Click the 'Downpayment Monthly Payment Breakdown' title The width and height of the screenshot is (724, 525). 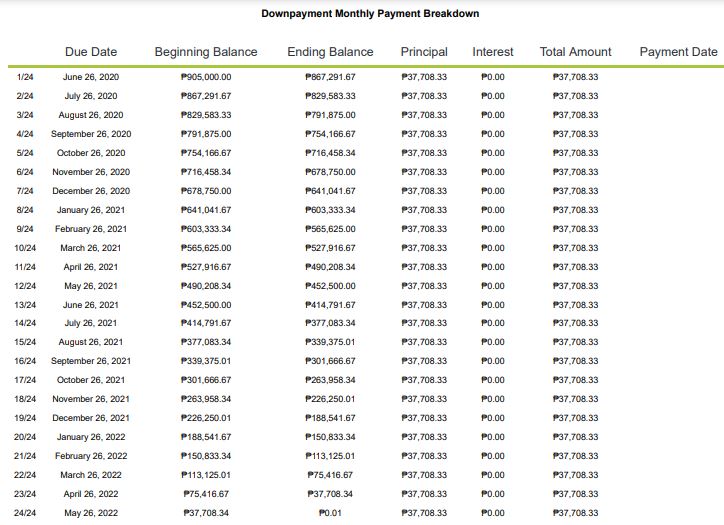(x=370, y=14)
